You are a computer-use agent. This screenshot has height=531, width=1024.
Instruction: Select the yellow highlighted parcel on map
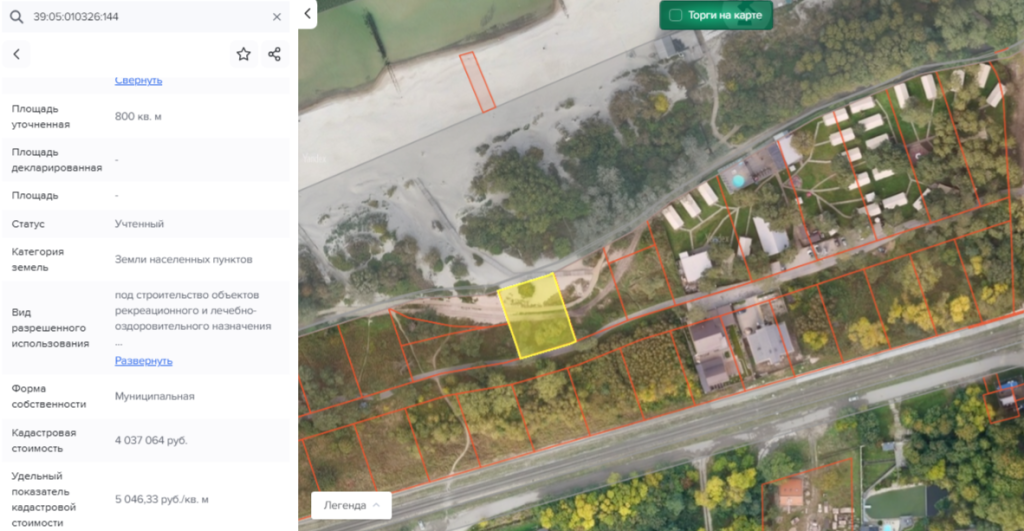coord(537,316)
